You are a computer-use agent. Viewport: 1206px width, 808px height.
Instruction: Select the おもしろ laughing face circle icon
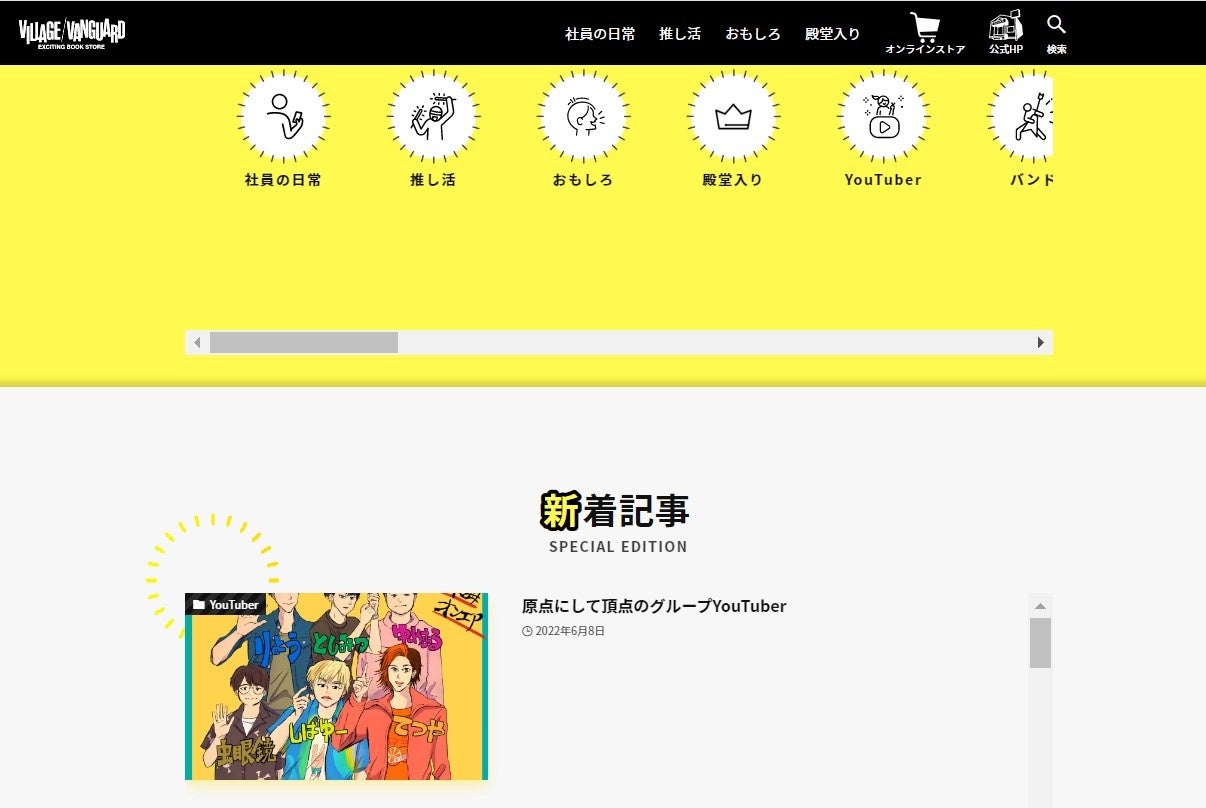tap(583, 115)
